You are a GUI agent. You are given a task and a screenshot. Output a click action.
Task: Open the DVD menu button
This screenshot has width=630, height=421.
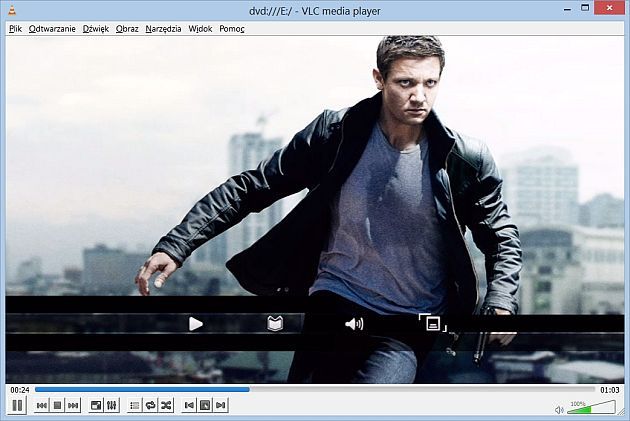pos(205,406)
